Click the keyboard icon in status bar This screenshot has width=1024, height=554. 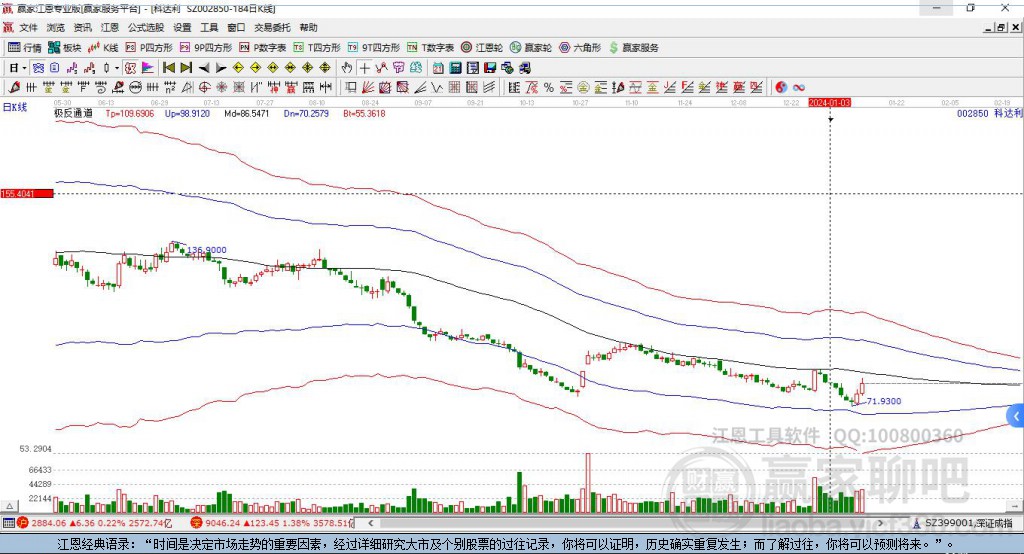(x=8, y=523)
